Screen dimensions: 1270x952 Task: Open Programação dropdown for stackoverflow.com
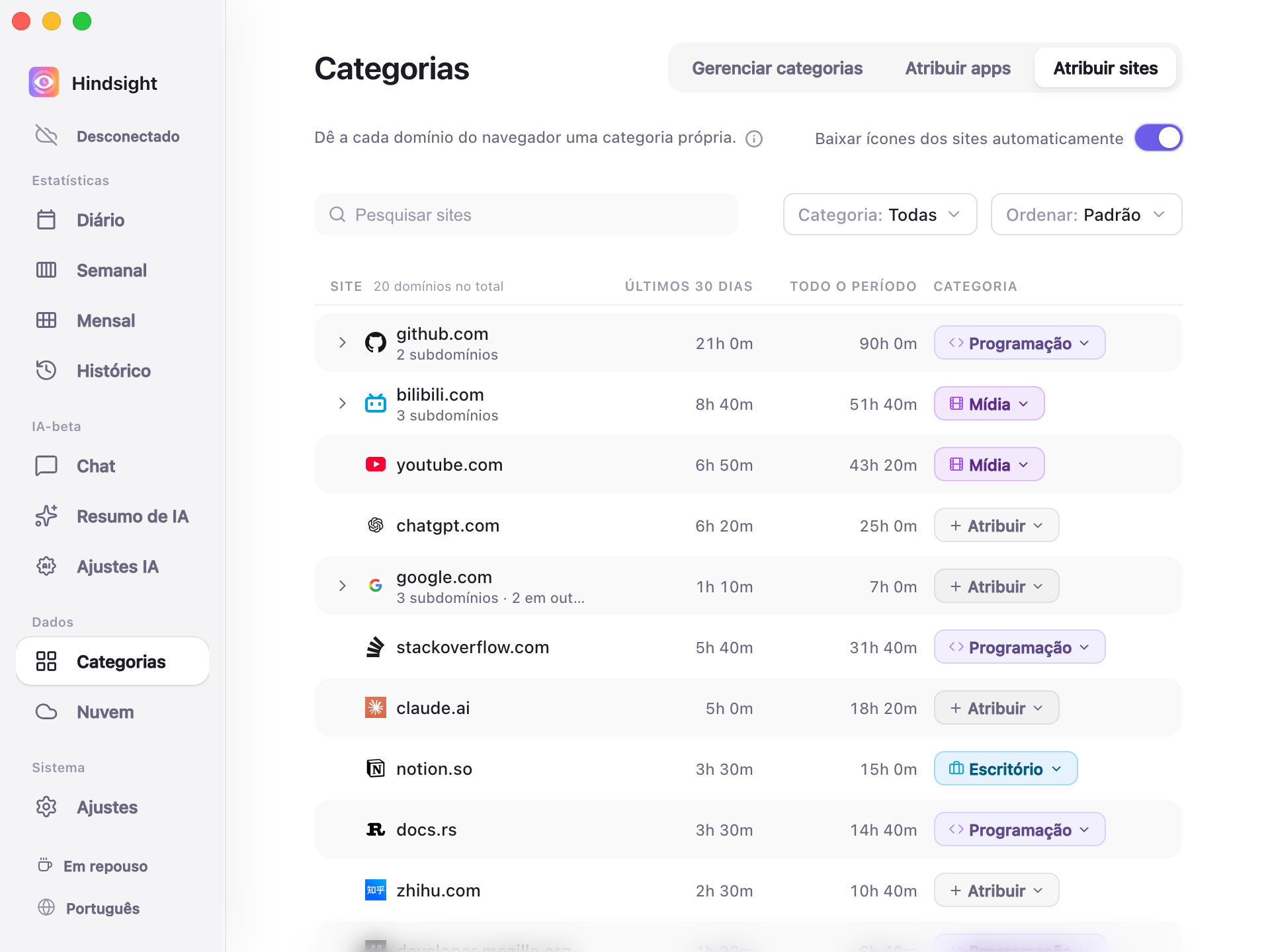[x=1019, y=647]
